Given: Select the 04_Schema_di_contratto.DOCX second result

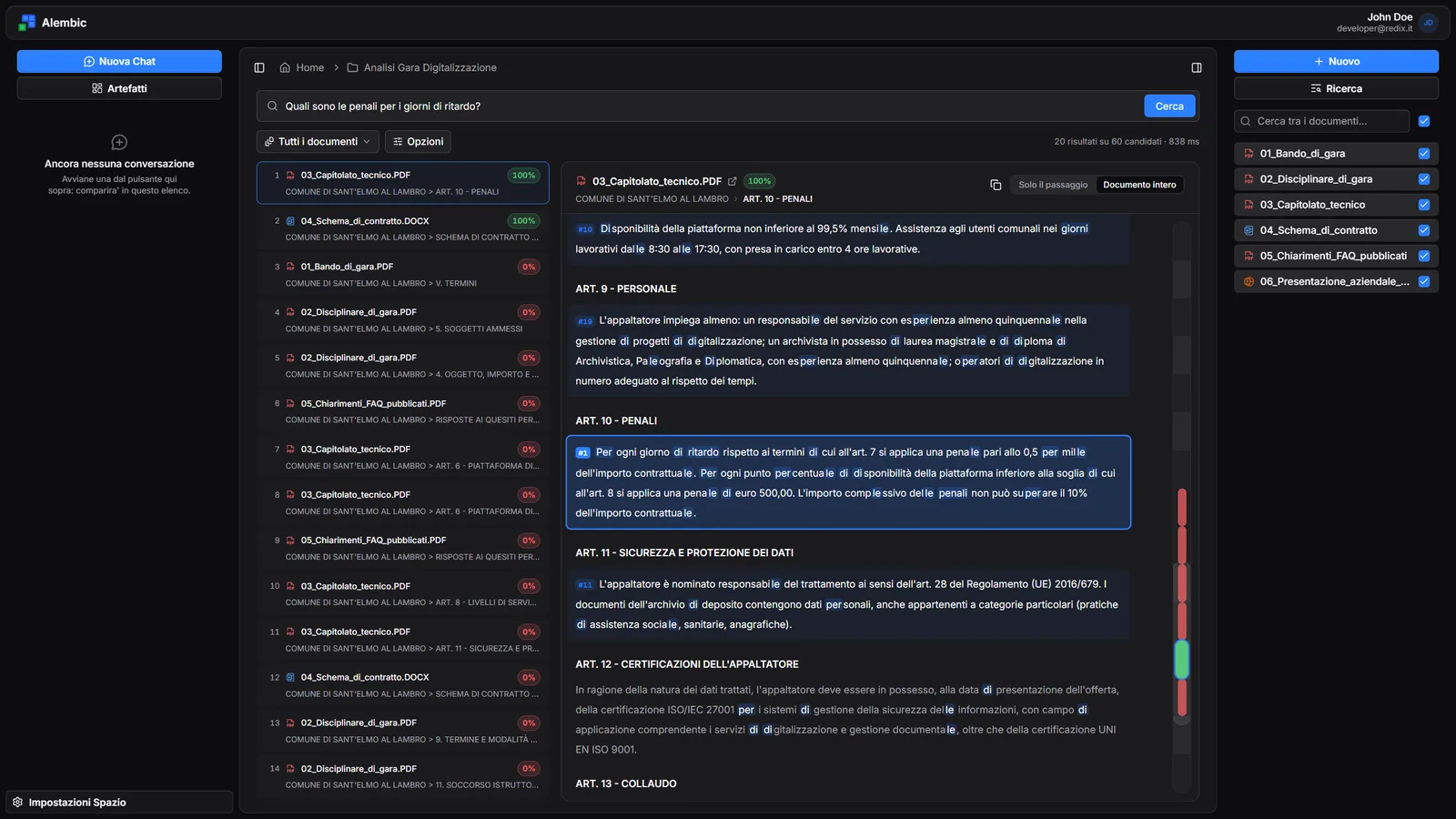Looking at the screenshot, I should 403,228.
